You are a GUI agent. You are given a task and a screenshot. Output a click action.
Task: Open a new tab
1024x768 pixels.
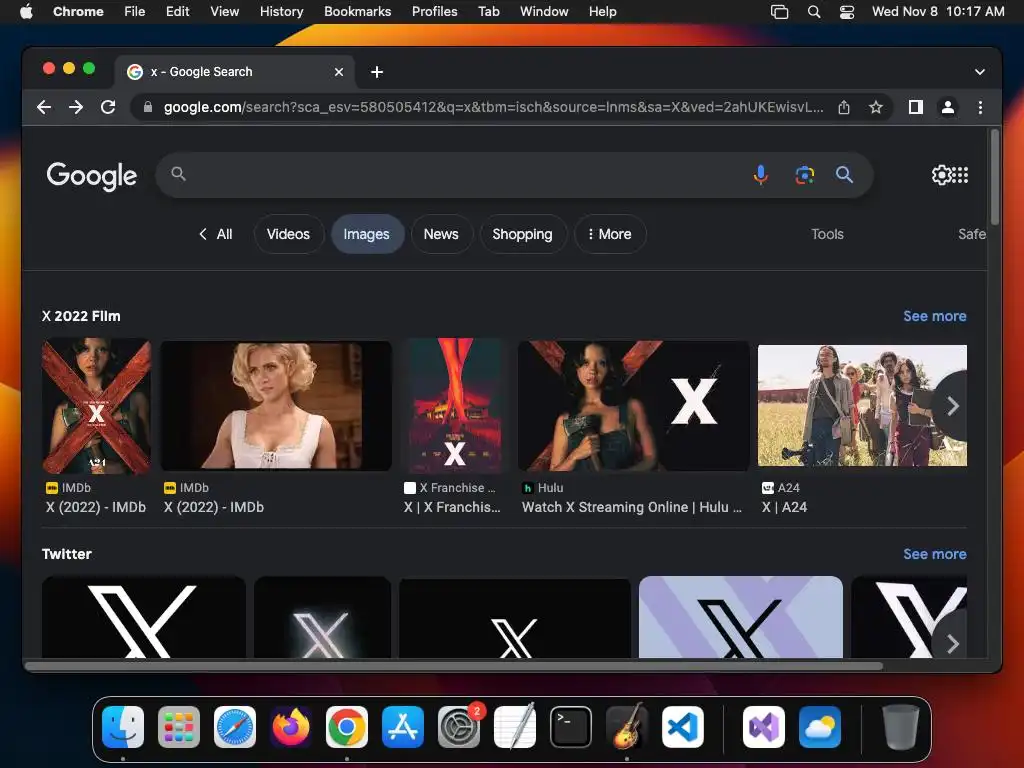click(x=377, y=72)
